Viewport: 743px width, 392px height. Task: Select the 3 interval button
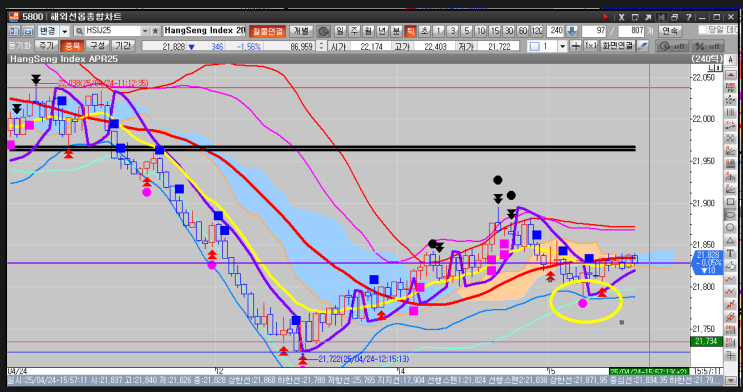pyautogui.click(x=453, y=31)
